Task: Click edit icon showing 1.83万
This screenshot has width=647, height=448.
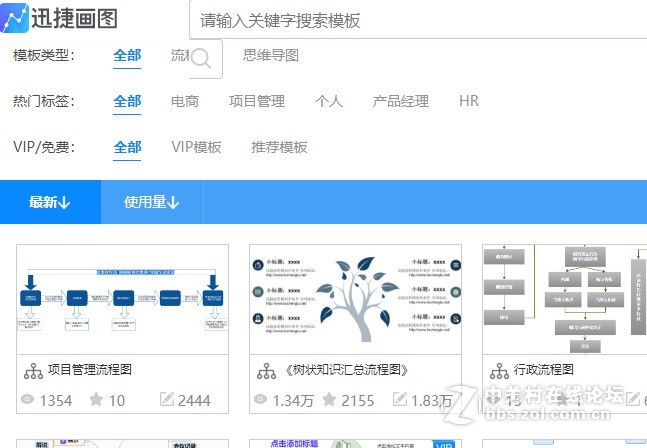Action: click(399, 399)
